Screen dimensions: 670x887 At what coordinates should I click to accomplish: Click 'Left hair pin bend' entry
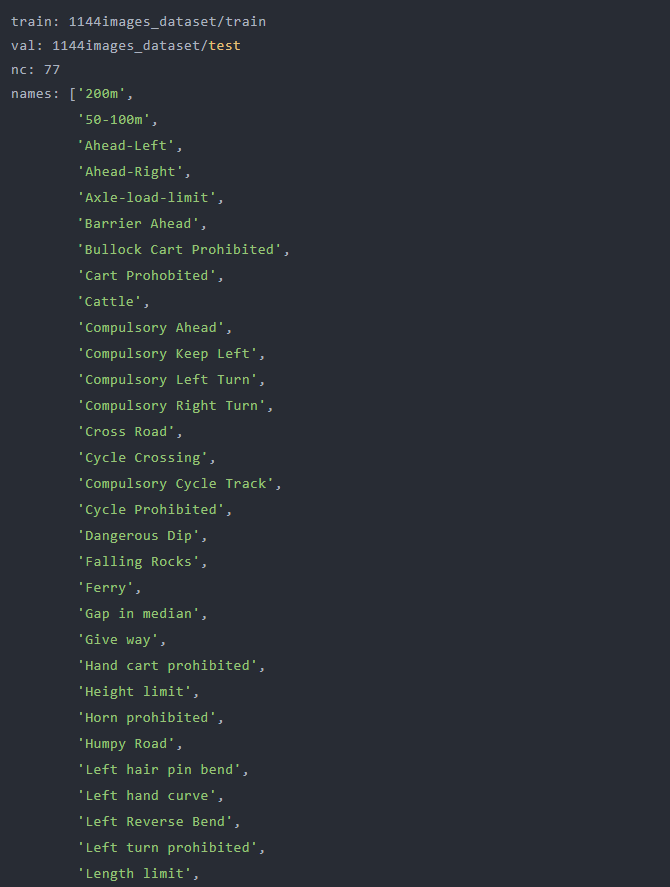pyautogui.click(x=159, y=770)
